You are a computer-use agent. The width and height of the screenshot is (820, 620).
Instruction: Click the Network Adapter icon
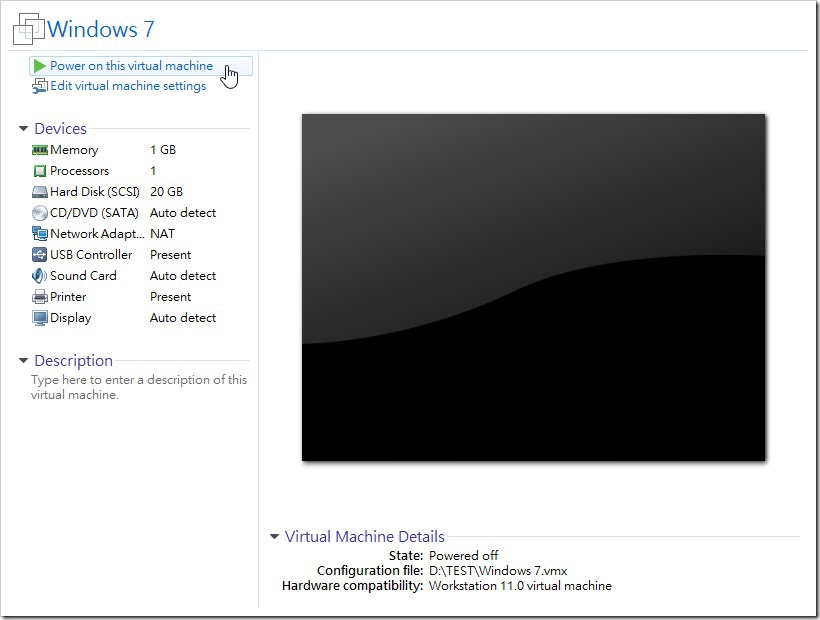(40, 234)
